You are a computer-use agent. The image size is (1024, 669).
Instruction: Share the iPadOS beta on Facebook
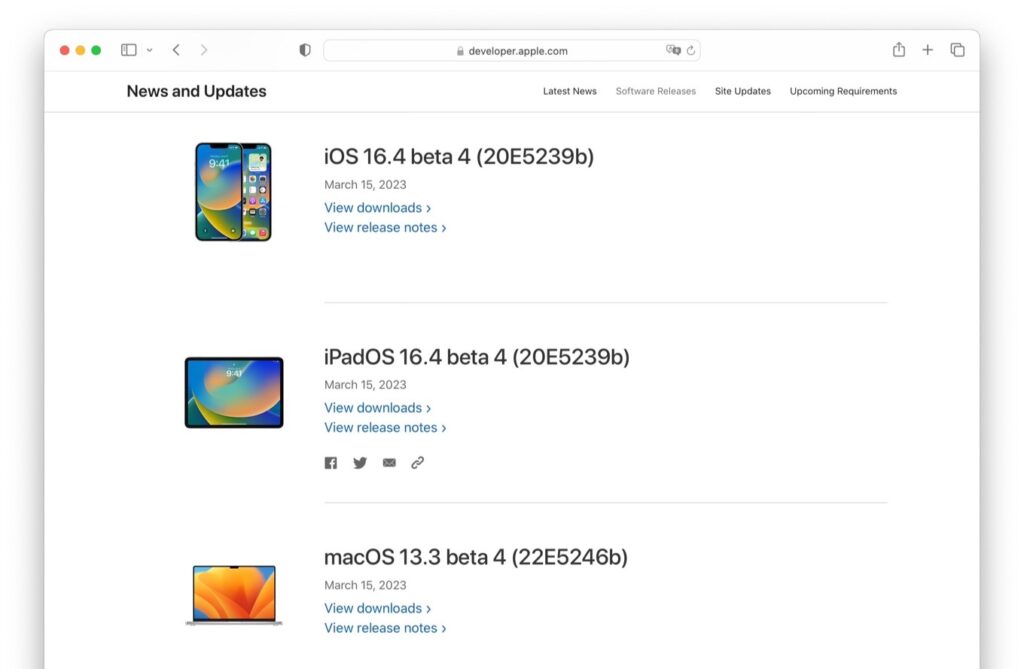coord(331,462)
